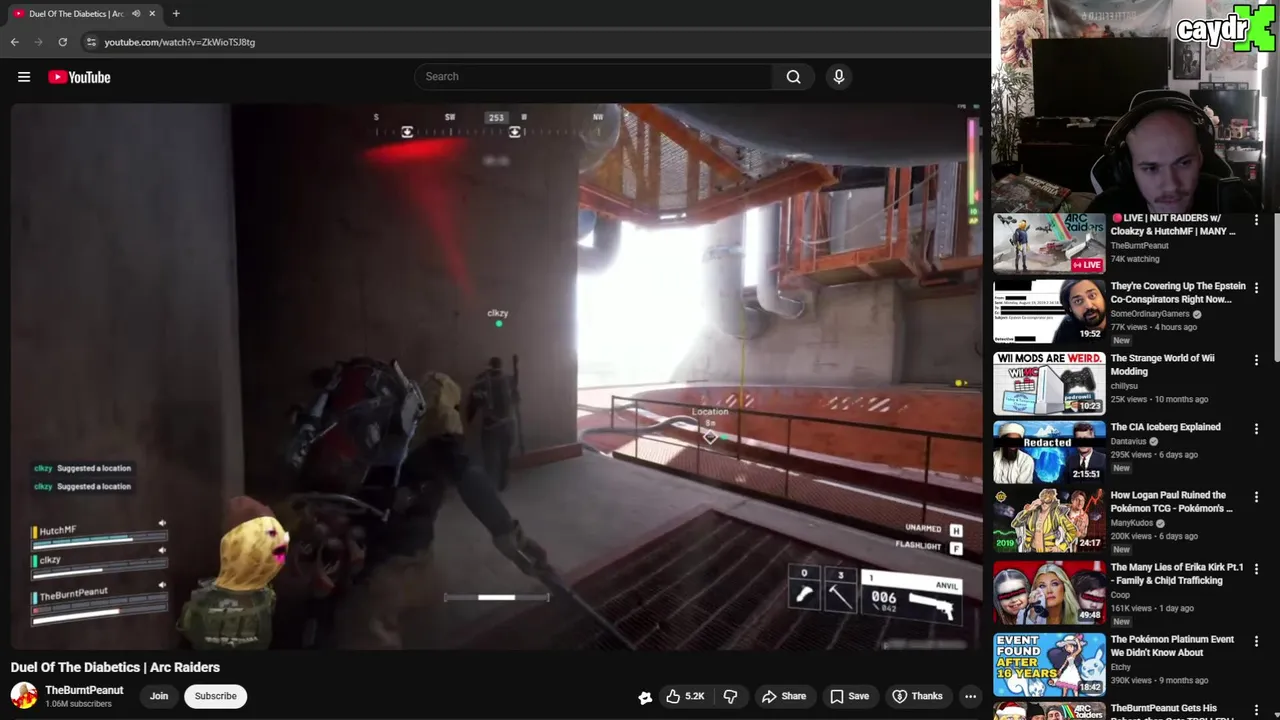Click 1.06M subscribers count text
The height and width of the screenshot is (720, 1280).
click(x=78, y=704)
